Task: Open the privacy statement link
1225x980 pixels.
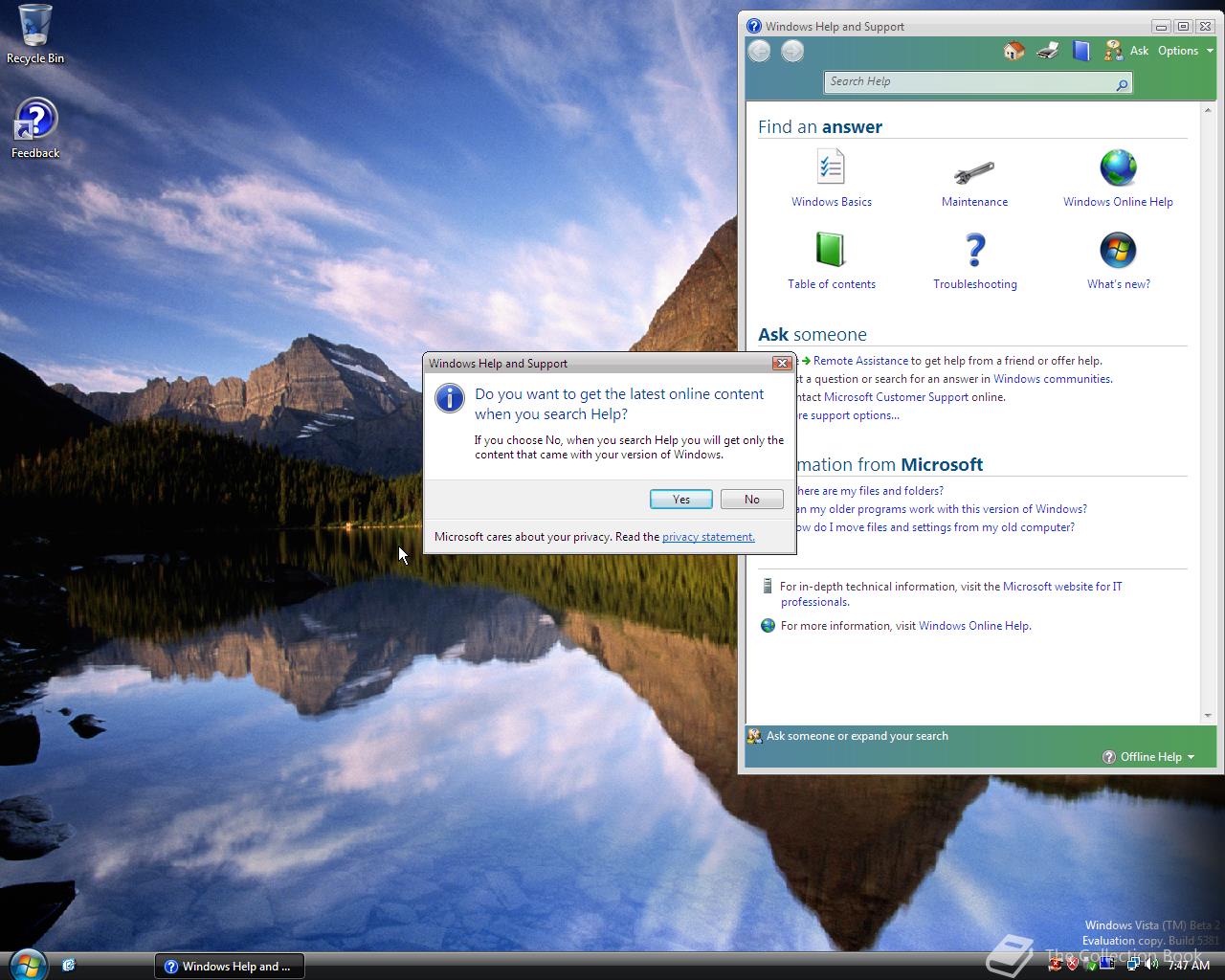Action: tap(708, 537)
